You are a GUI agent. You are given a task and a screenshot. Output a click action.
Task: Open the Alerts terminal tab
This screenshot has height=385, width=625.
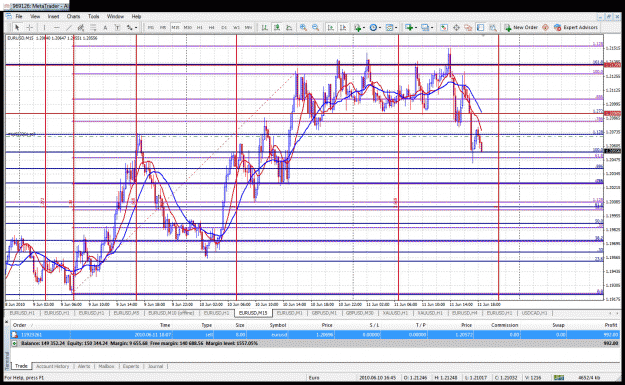coord(84,366)
